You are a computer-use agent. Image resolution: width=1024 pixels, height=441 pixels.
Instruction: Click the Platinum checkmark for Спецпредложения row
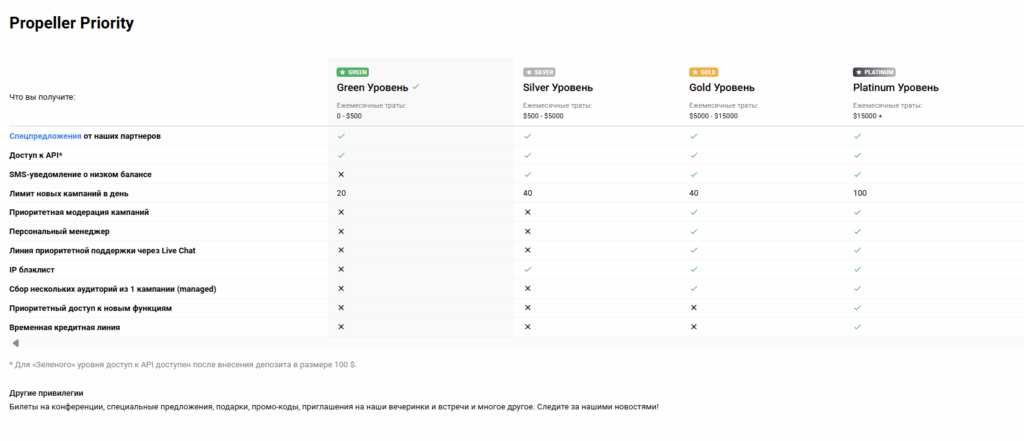pyautogui.click(x=857, y=137)
